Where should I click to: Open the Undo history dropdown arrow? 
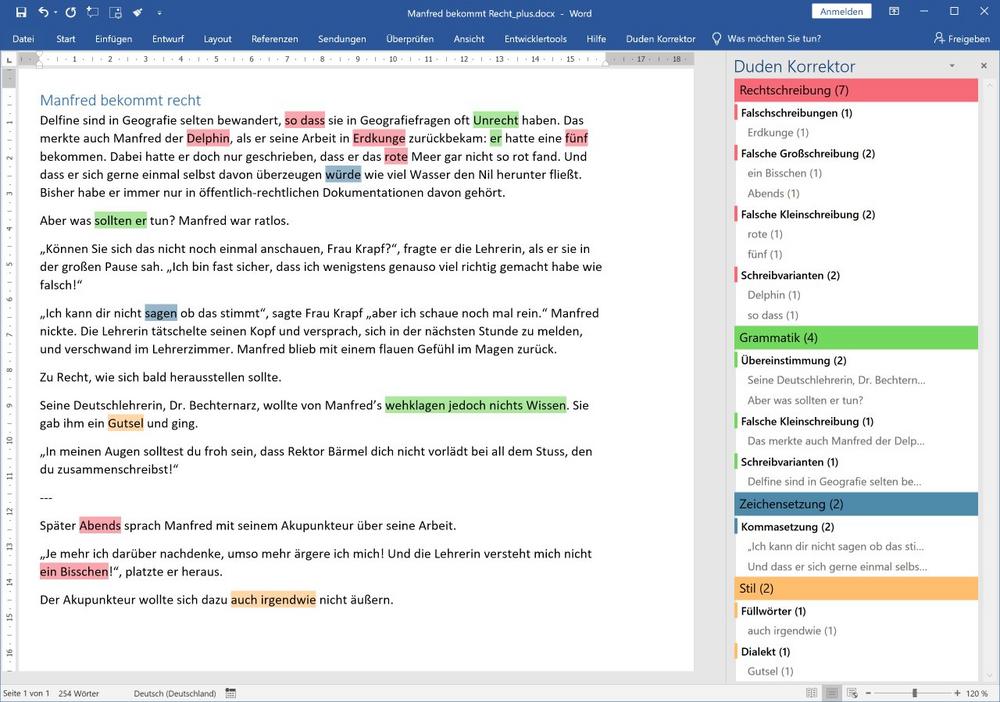[55, 12]
